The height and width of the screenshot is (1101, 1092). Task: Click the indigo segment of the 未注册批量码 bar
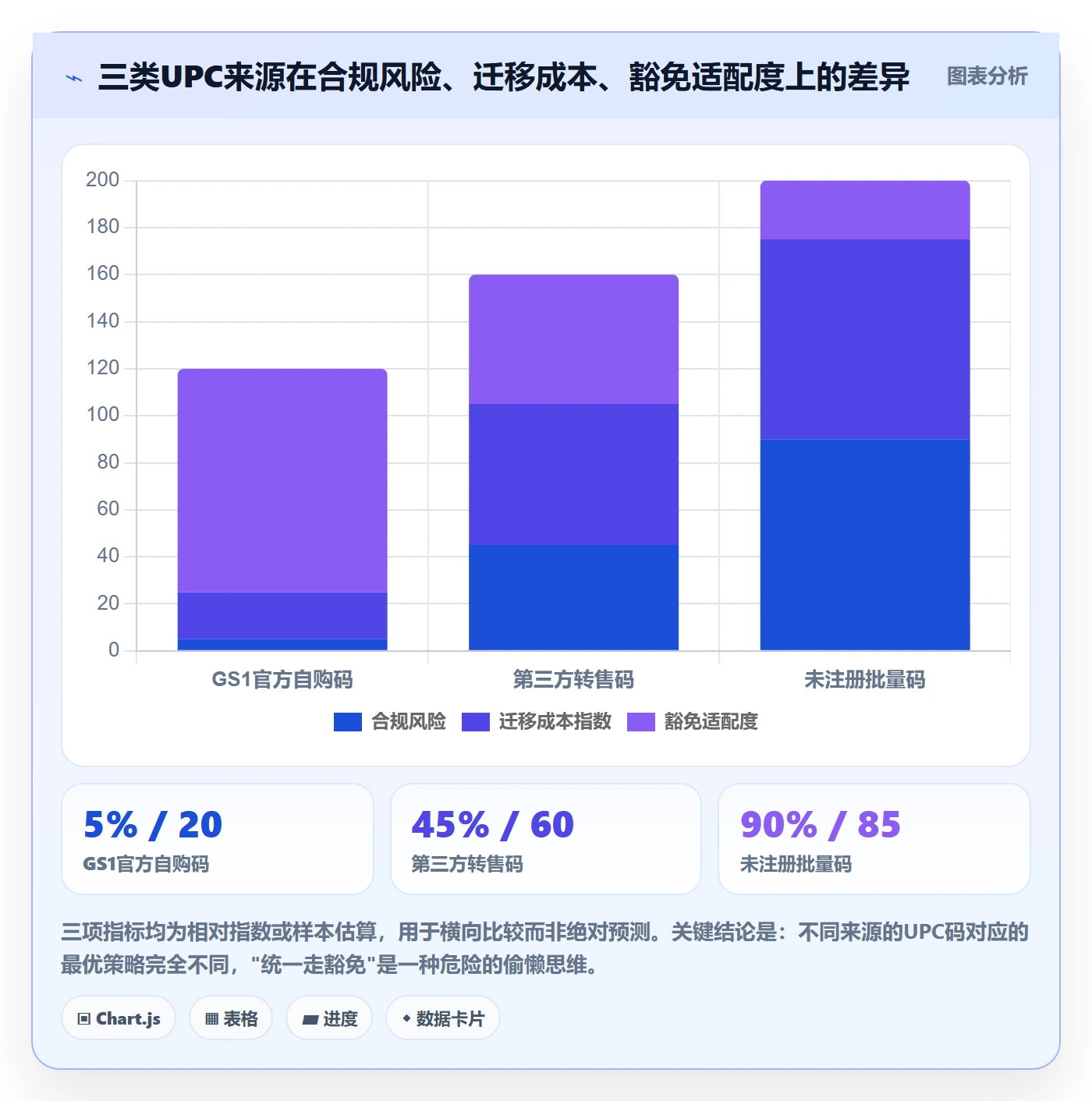(865, 339)
